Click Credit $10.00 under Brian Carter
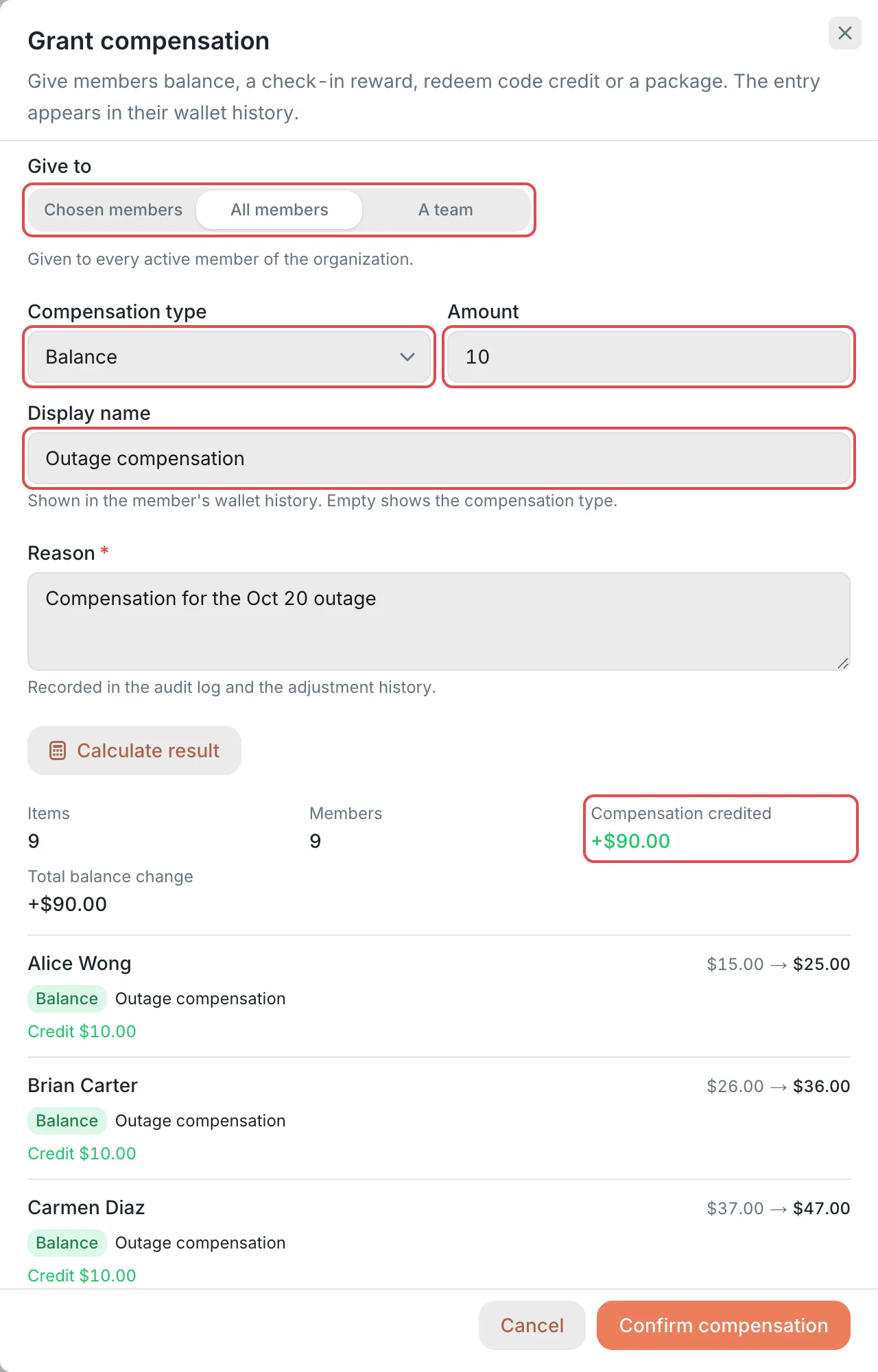Screen dimensions: 878x1372 [x=82, y=1154]
